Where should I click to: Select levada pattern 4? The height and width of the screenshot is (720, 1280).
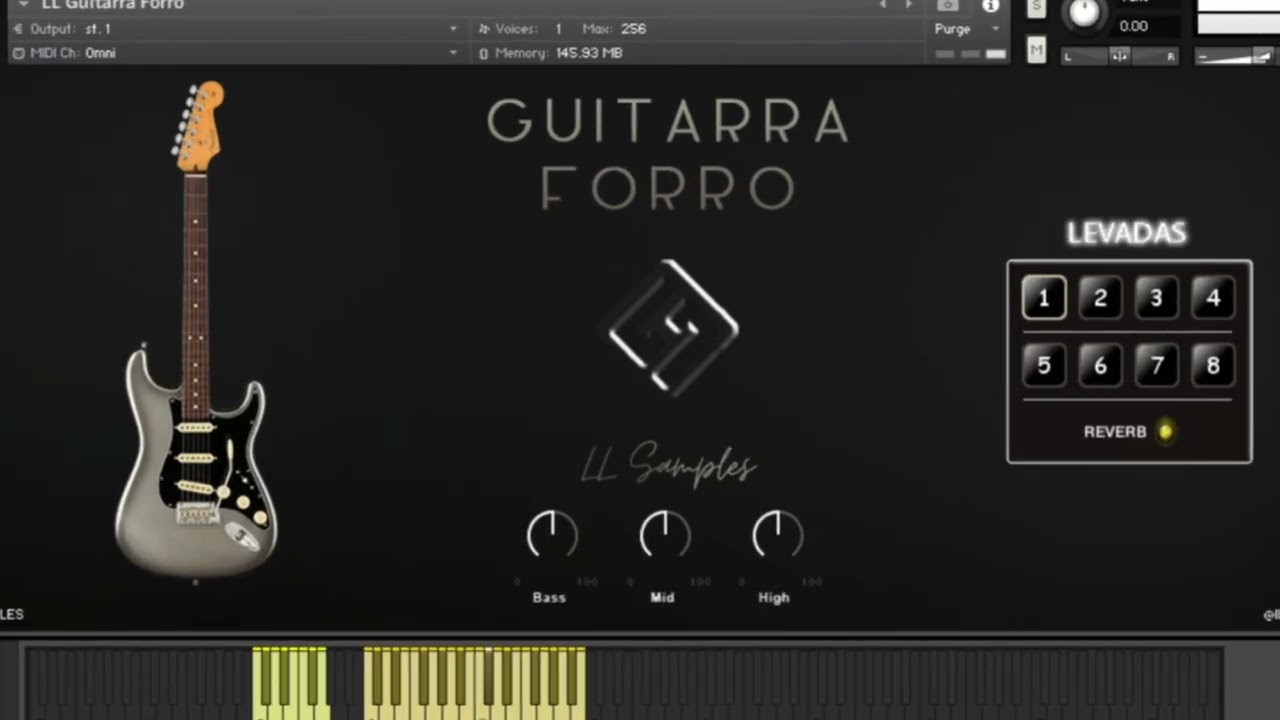pyautogui.click(x=1212, y=298)
